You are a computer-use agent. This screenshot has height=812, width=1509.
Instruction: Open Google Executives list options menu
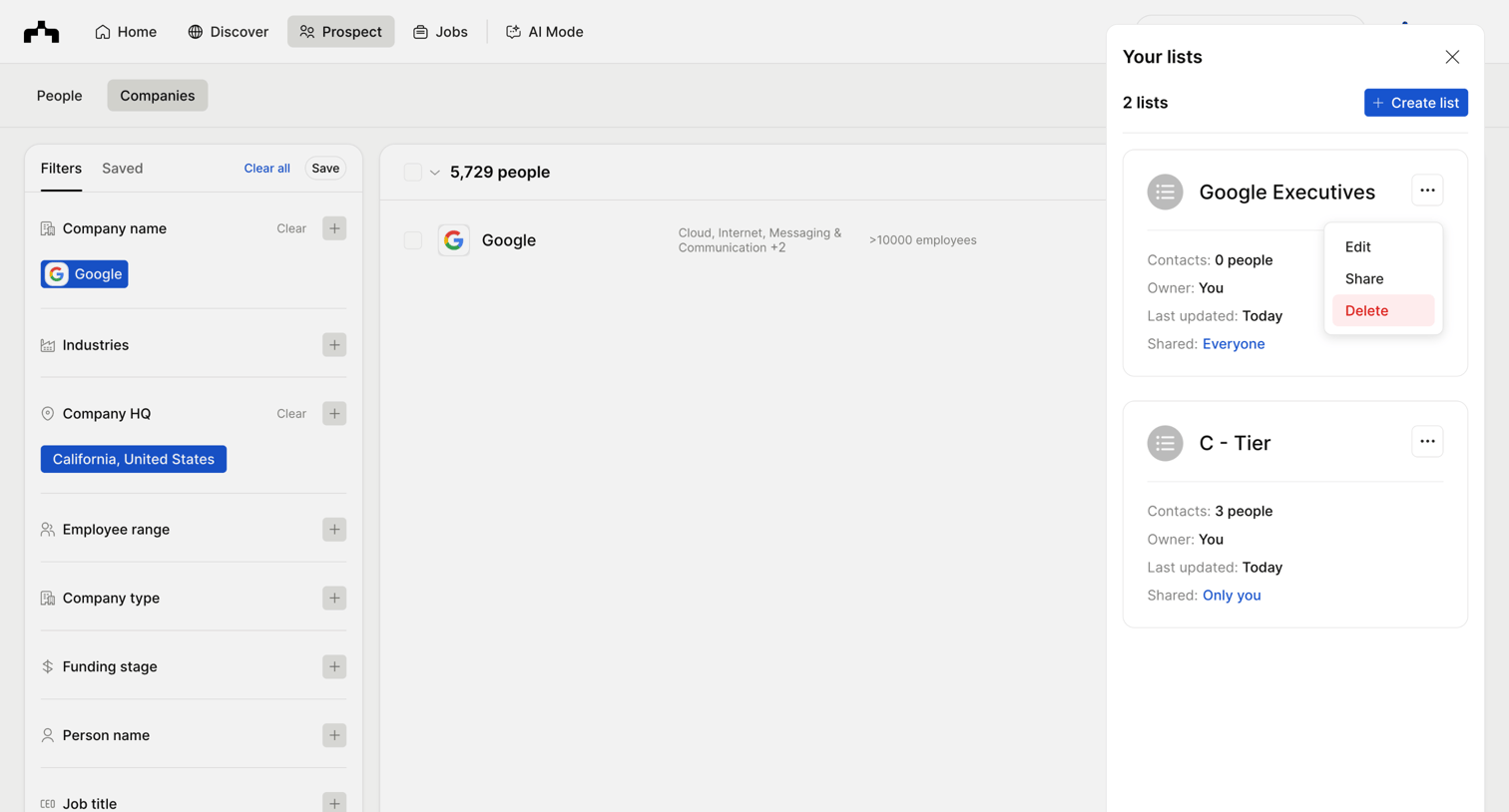click(x=1427, y=191)
